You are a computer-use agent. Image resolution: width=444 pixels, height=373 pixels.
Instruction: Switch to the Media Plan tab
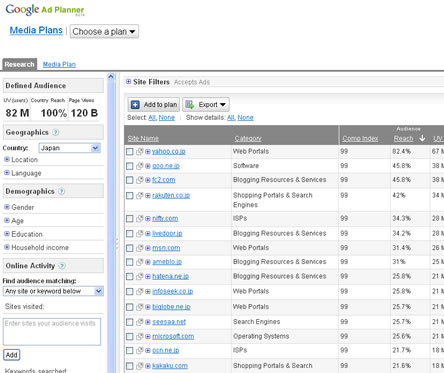pos(59,64)
